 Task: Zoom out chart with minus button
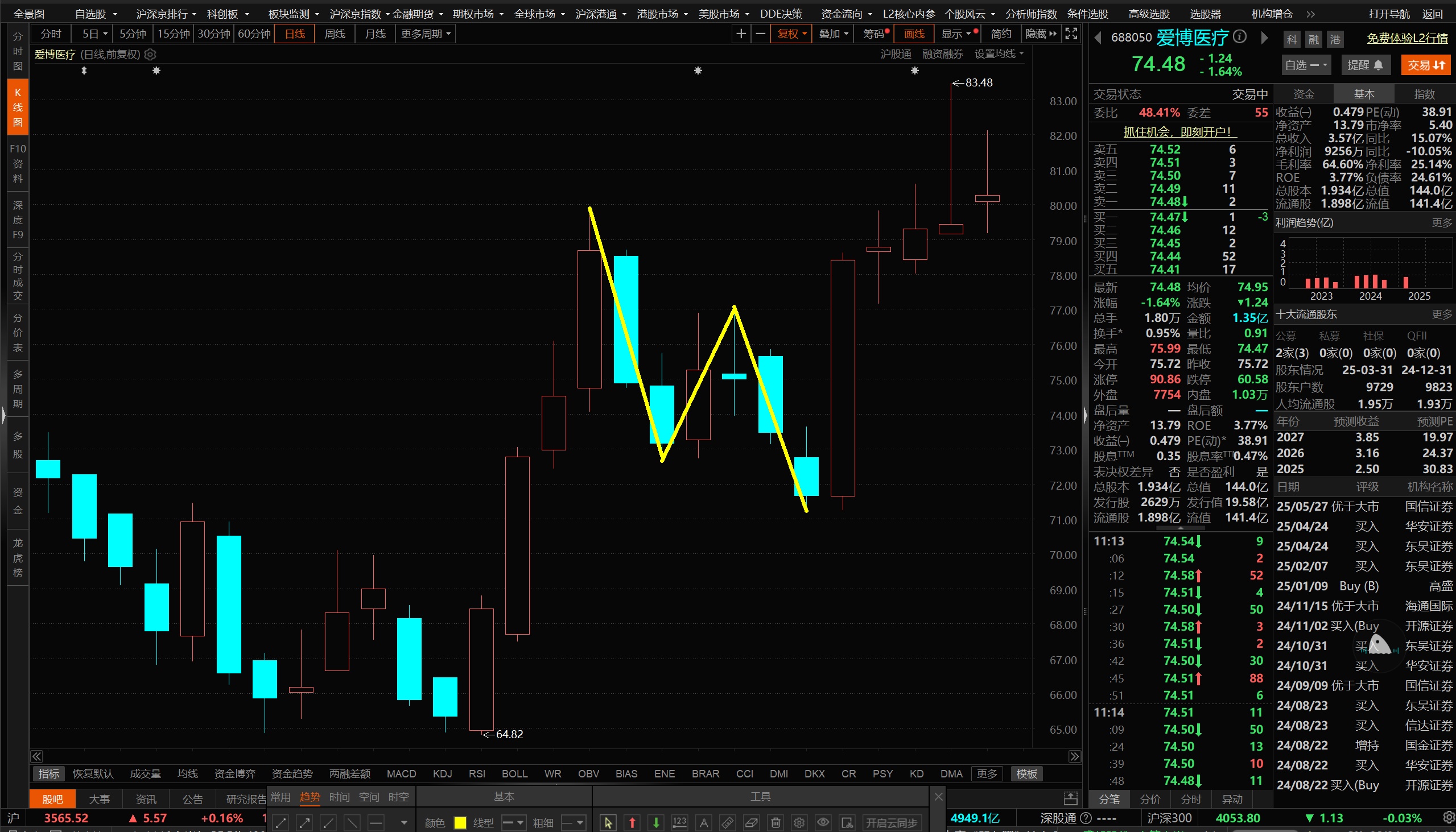pos(760,34)
